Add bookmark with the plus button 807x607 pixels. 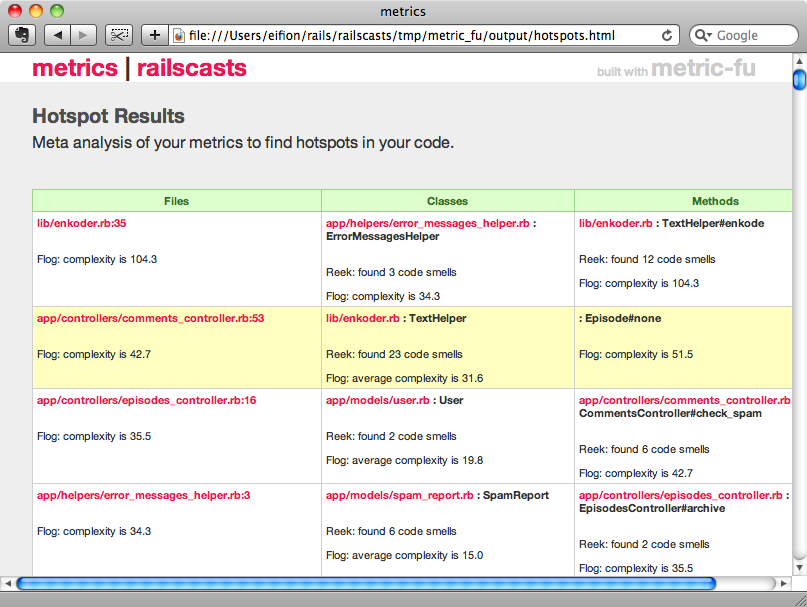pyautogui.click(x=154, y=35)
